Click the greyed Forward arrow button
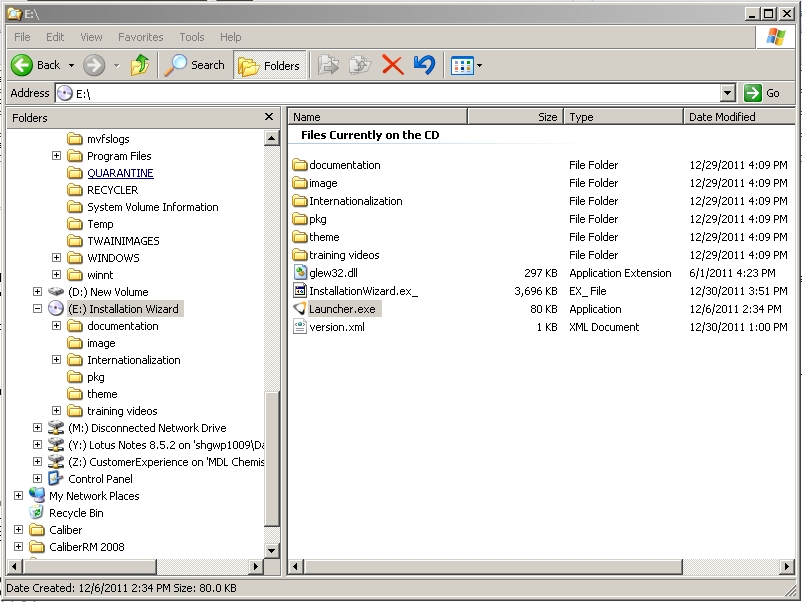Screen dimensions: 802x602 [94, 65]
